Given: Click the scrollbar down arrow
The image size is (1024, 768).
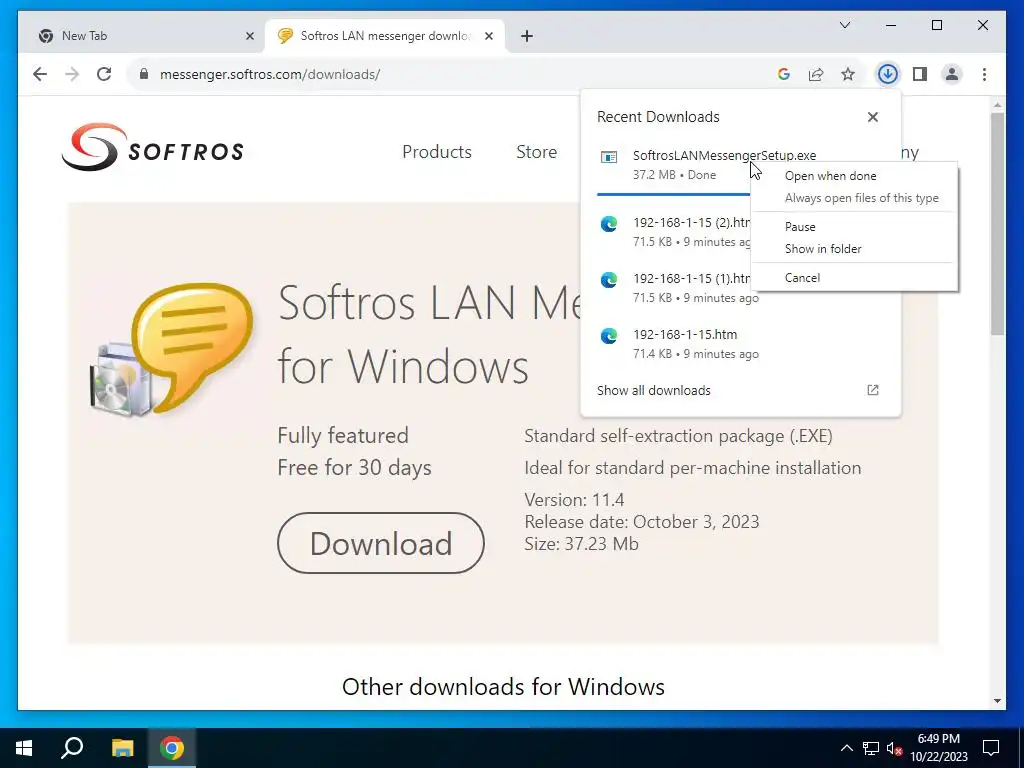Looking at the screenshot, I should (997, 701).
